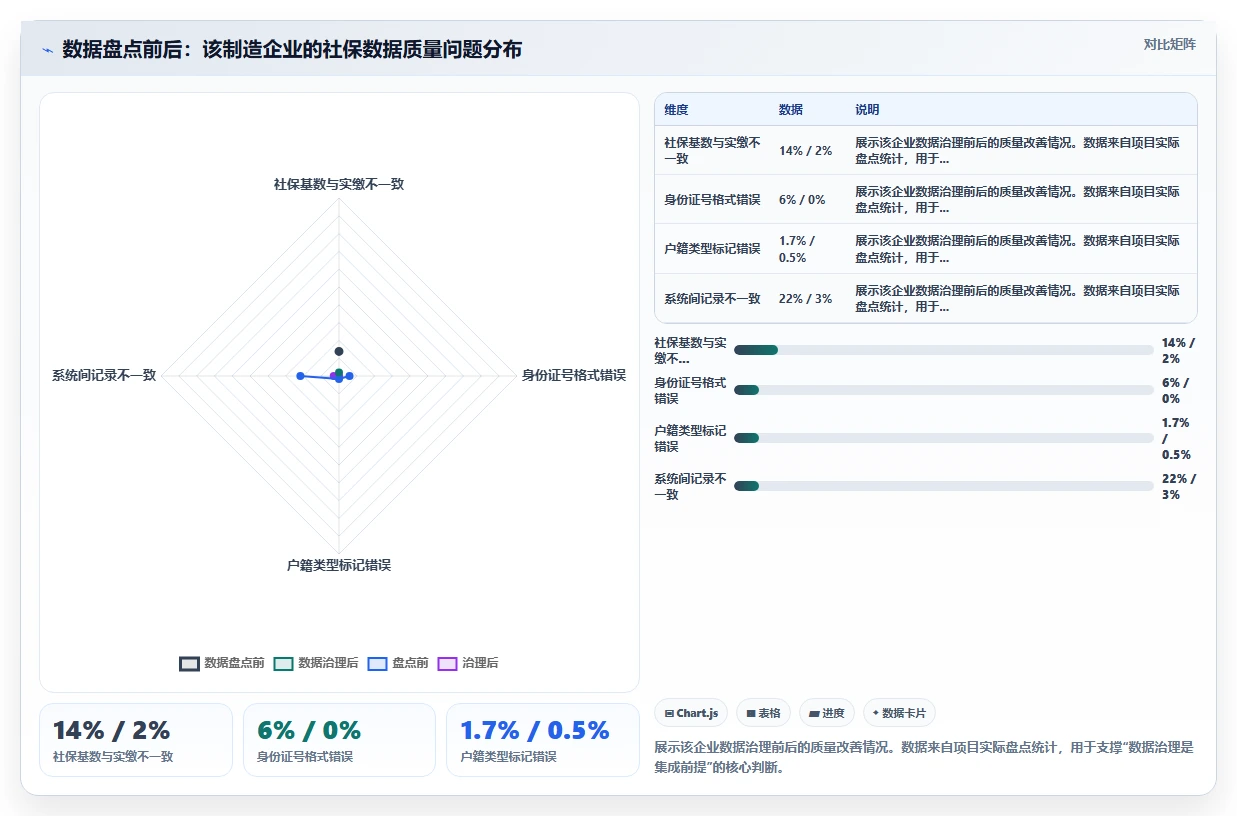Click table value 14% / 2%

point(805,151)
